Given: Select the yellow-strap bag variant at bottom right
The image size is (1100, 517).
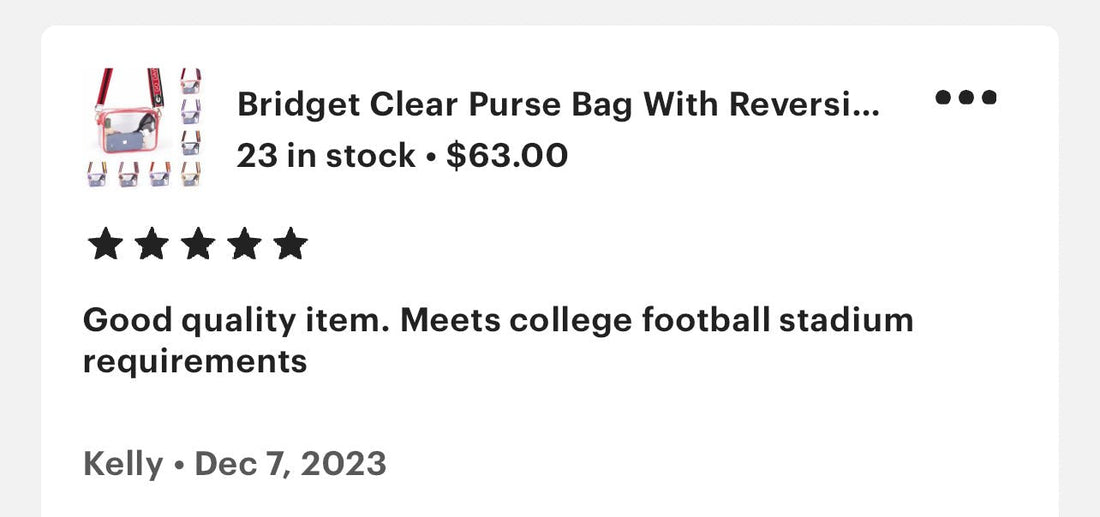Looking at the screenshot, I should click(191, 174).
